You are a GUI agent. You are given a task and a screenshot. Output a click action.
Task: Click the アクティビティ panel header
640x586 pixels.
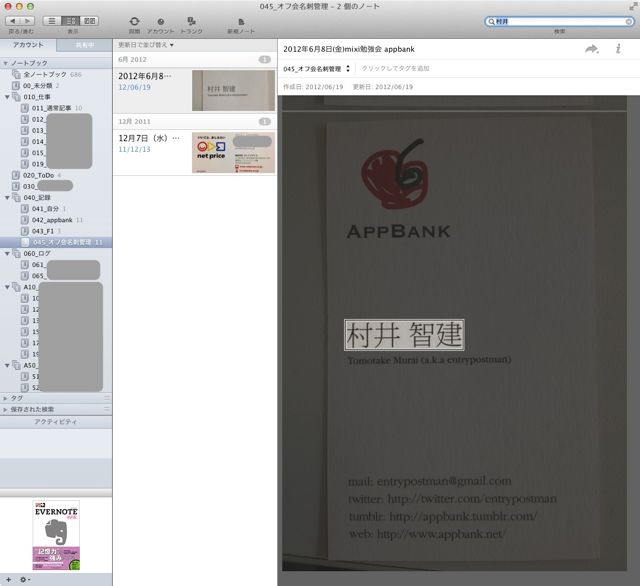[56, 422]
